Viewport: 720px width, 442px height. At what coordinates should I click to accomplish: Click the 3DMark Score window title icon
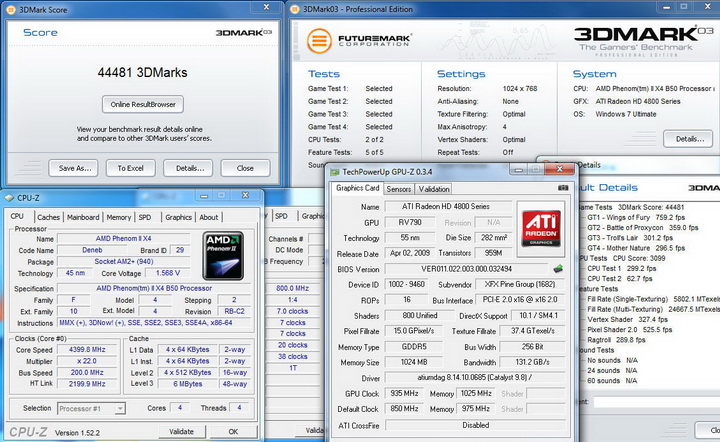click(10, 9)
